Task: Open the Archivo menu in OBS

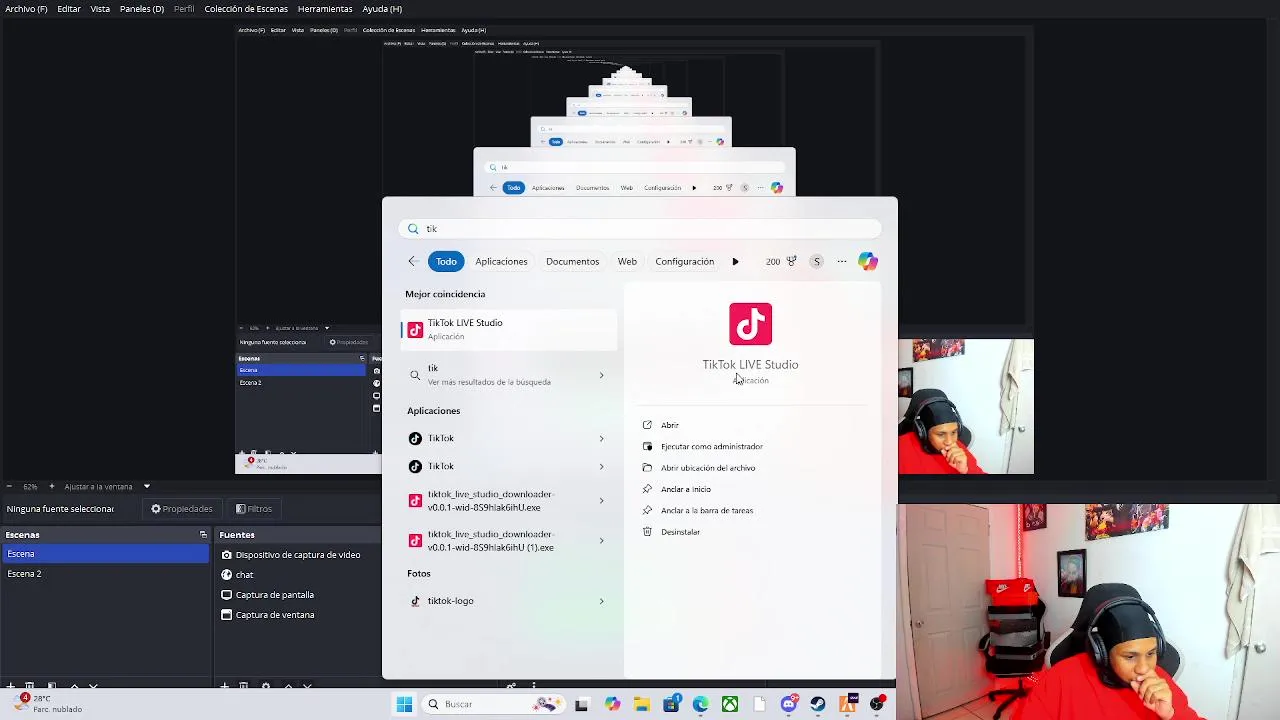Action: coord(26,8)
